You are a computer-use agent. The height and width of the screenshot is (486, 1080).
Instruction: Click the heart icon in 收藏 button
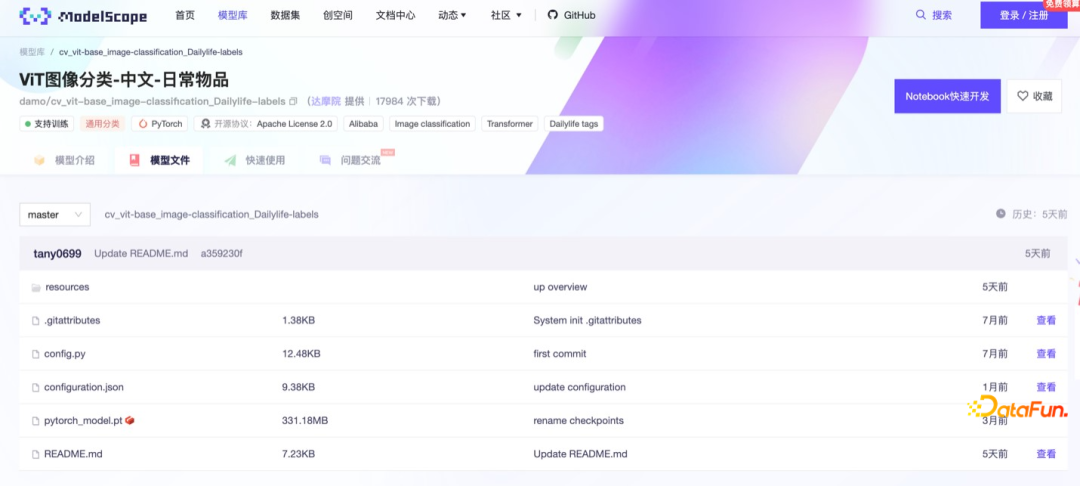pos(1023,96)
